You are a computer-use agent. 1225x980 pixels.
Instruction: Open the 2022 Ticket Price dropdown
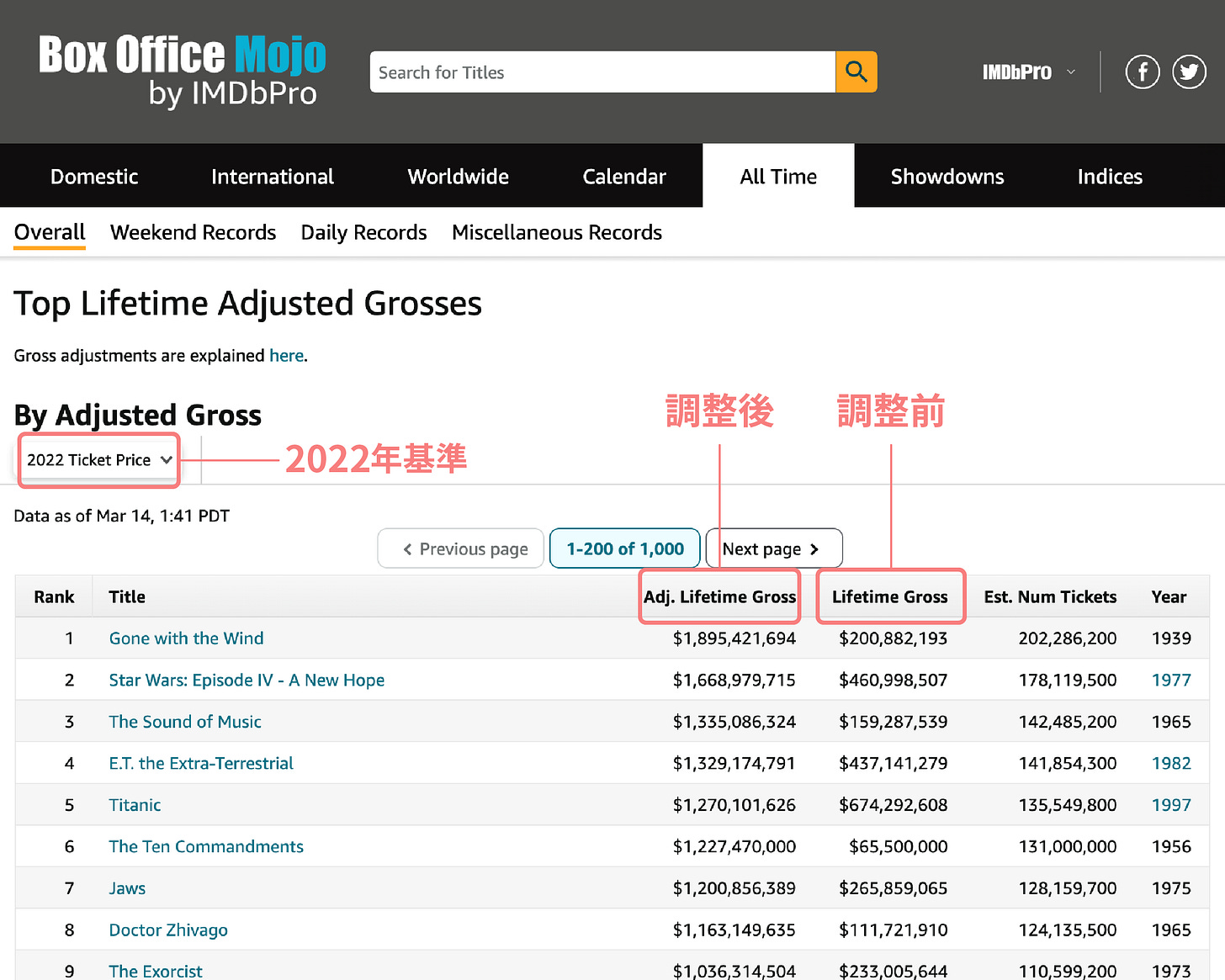tap(98, 460)
